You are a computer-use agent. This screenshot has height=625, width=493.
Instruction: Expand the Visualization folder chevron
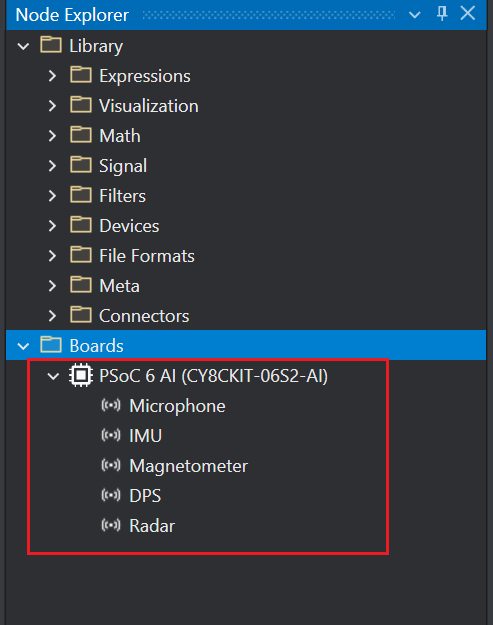[x=52, y=106]
